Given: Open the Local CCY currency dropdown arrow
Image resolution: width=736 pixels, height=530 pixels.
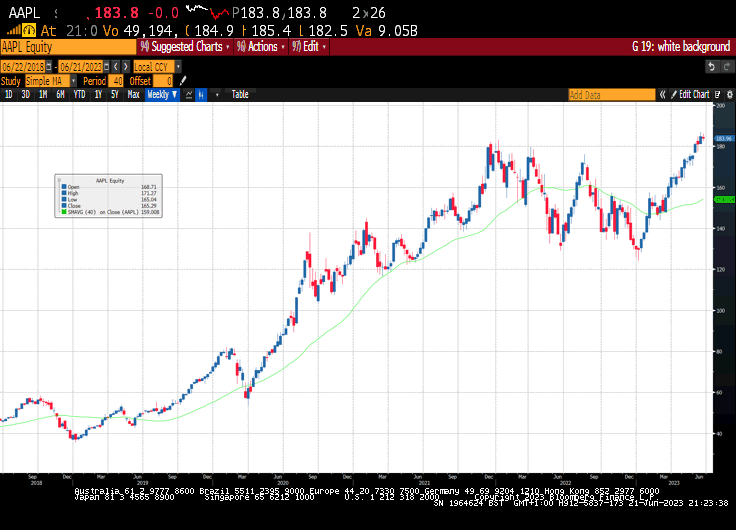Looking at the screenshot, I should click(178, 67).
